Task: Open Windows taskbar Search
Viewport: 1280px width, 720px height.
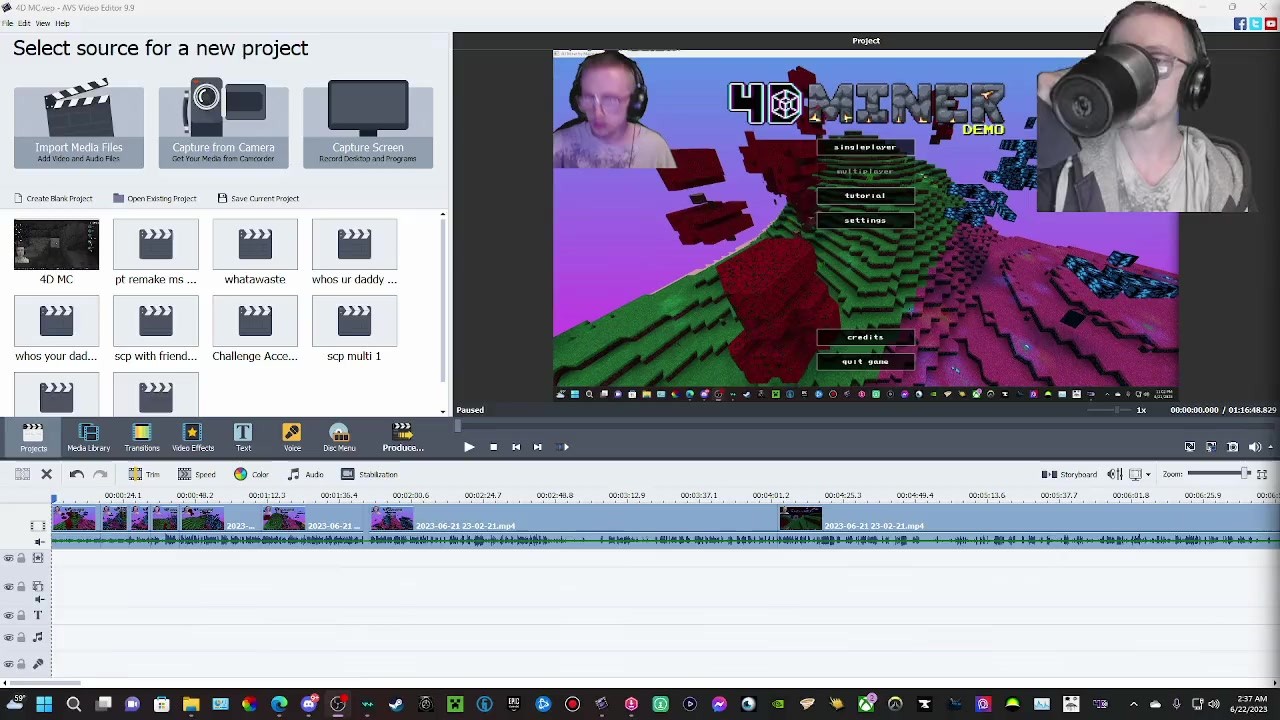Action: coord(73,705)
